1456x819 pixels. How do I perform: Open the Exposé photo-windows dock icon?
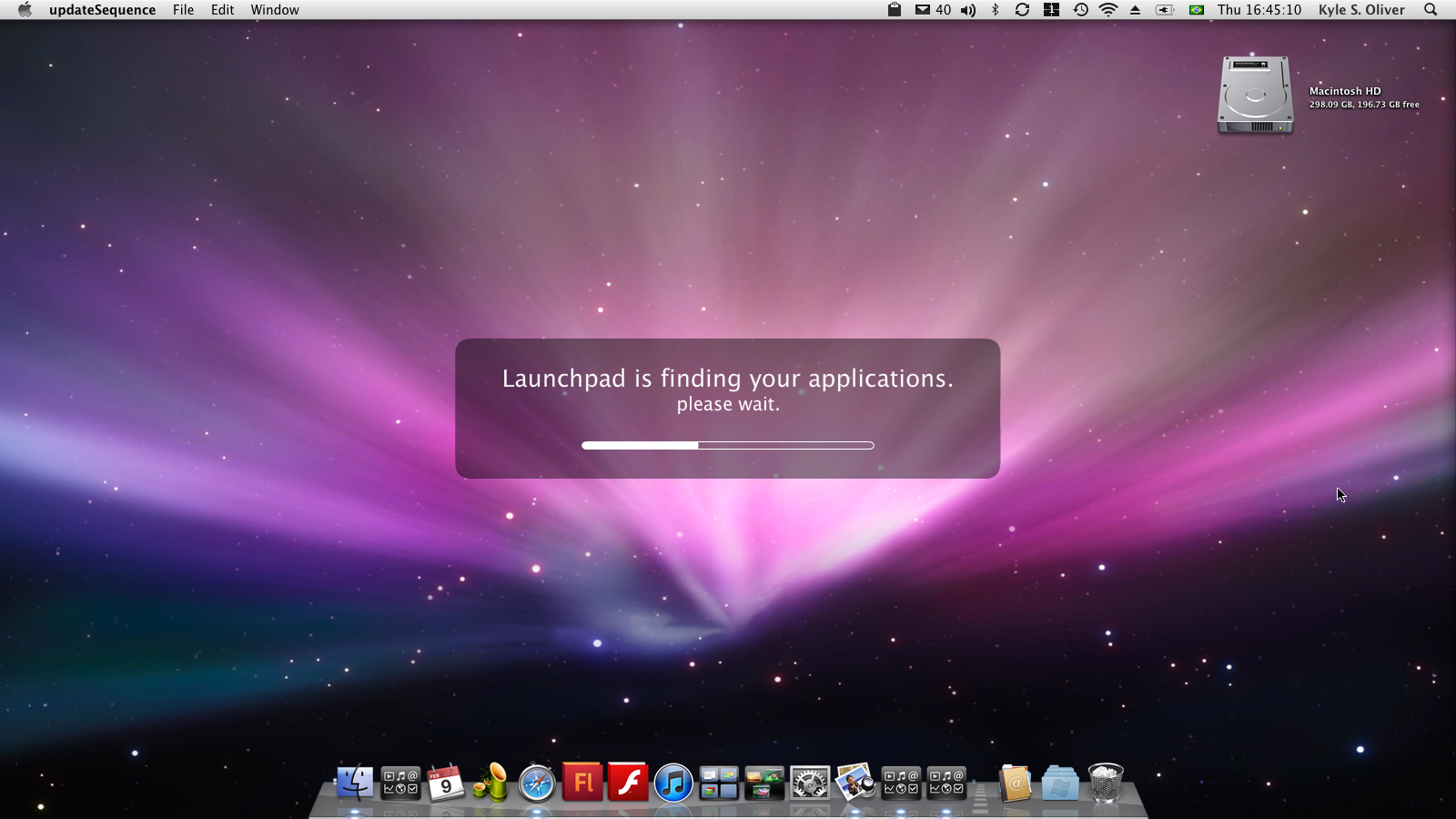point(764,783)
